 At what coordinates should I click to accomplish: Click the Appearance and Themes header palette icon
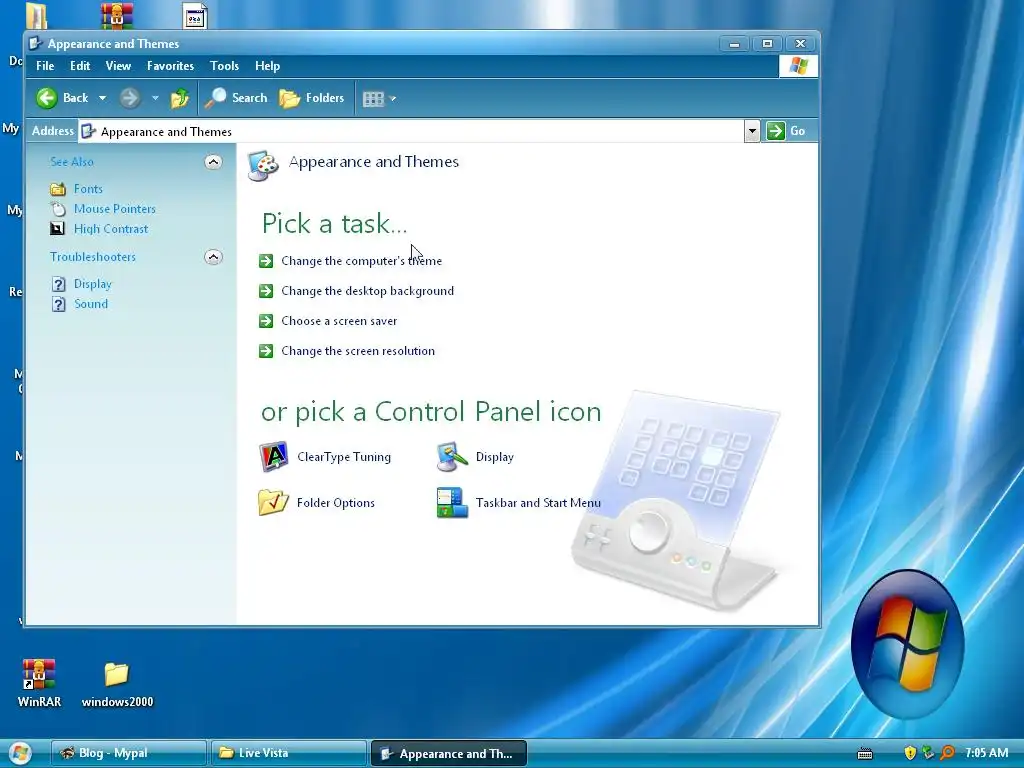pos(263,165)
